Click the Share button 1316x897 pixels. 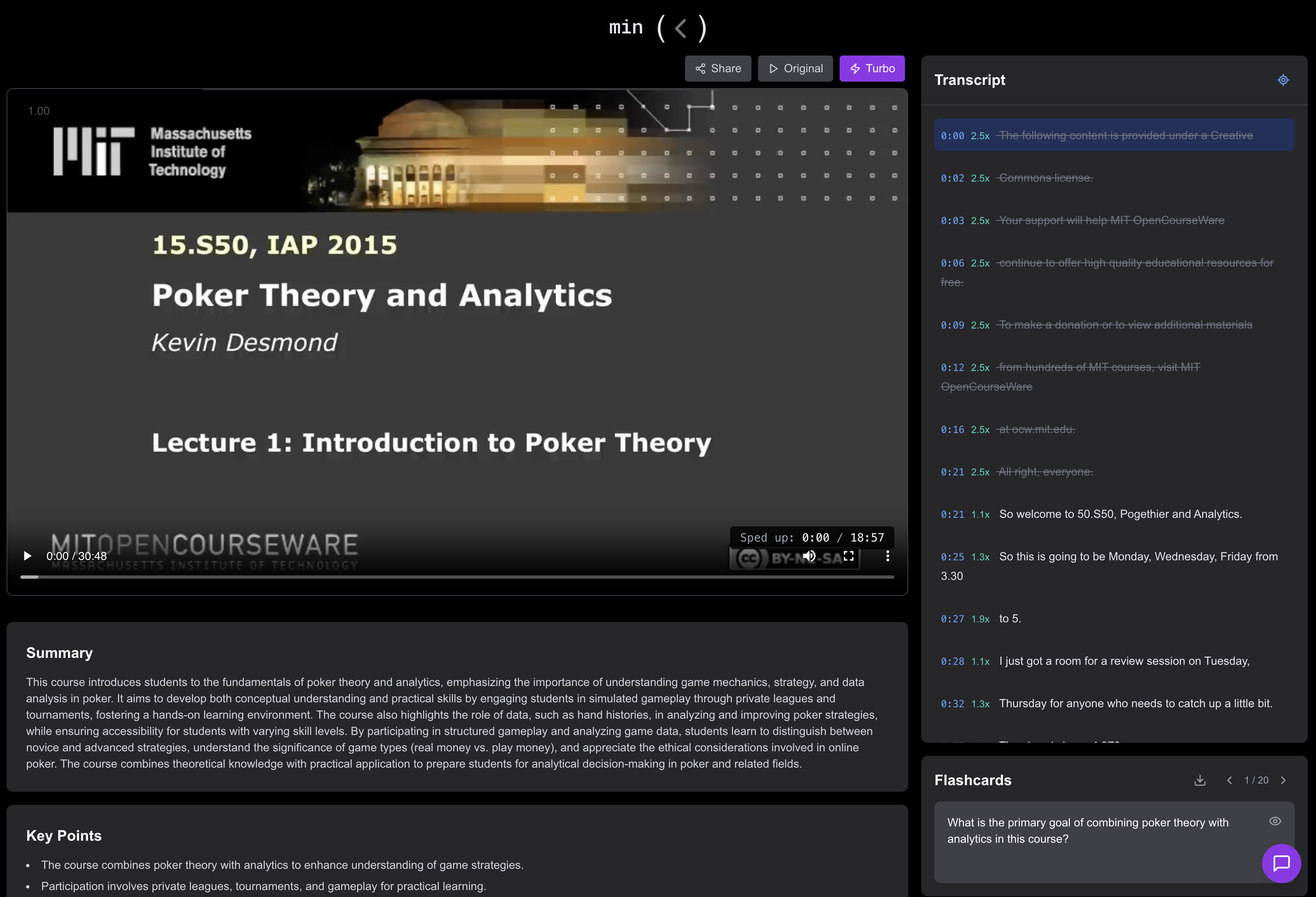pos(718,69)
